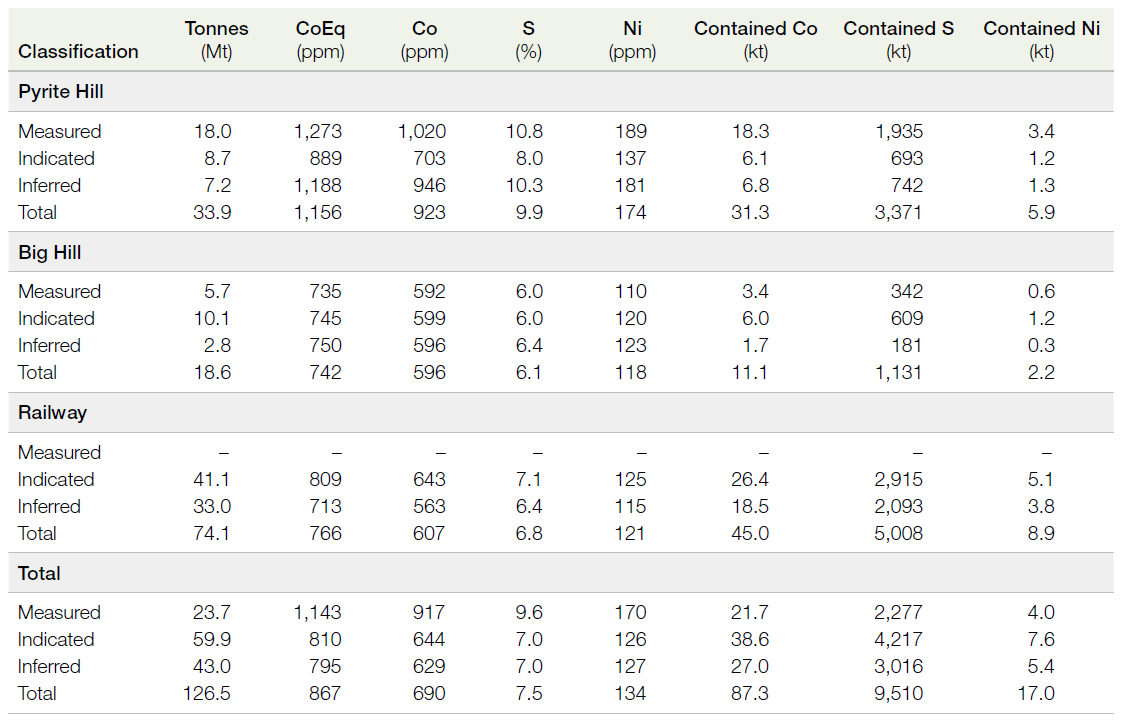Click Railway Total contained Co 45.0

(750, 534)
